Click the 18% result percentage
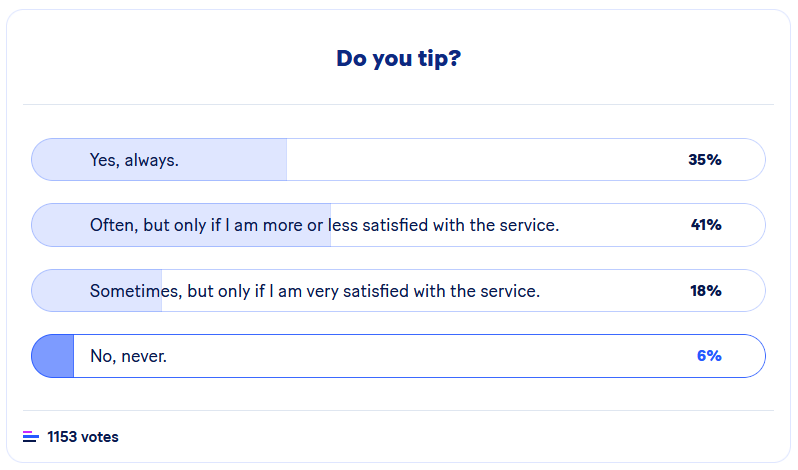 pos(704,291)
